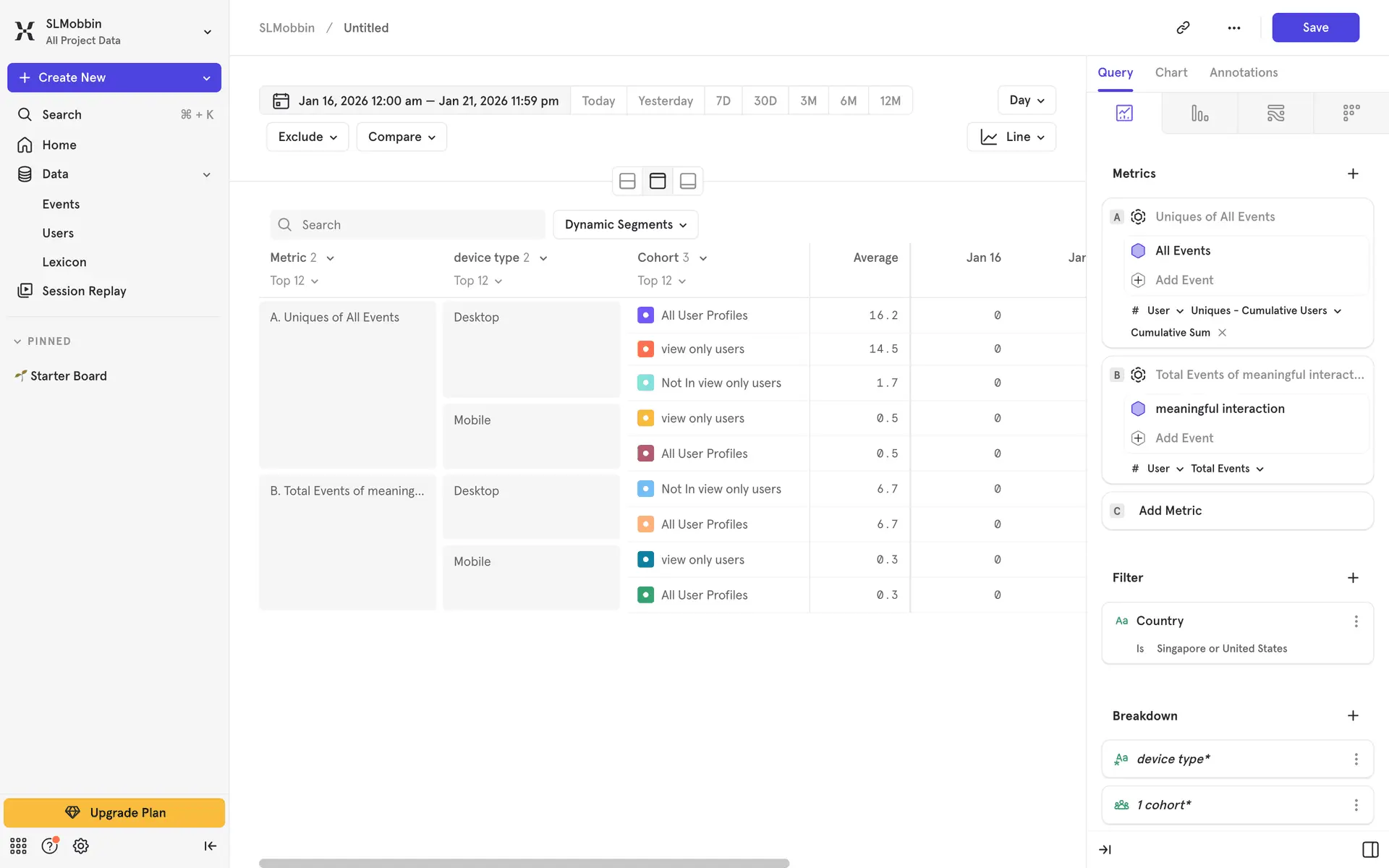Open the Dynamic Segments dropdown
The image size is (1389, 868).
point(625,225)
